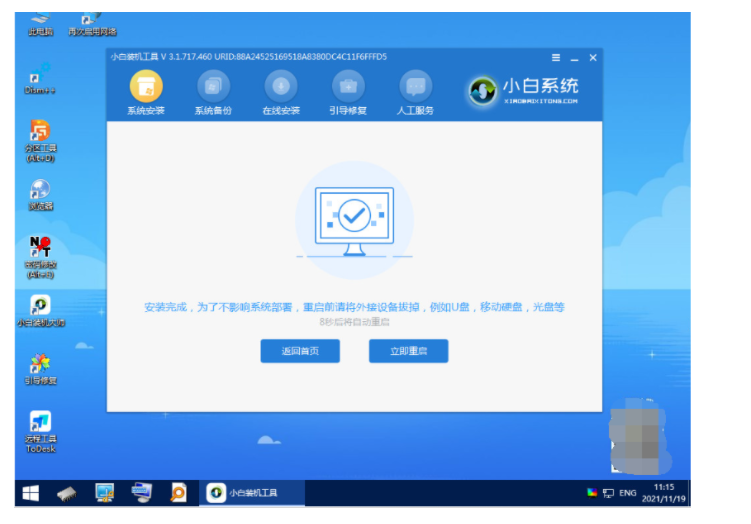Open the 系统备份 tab
Screen dimensions: 751x524
213,93
